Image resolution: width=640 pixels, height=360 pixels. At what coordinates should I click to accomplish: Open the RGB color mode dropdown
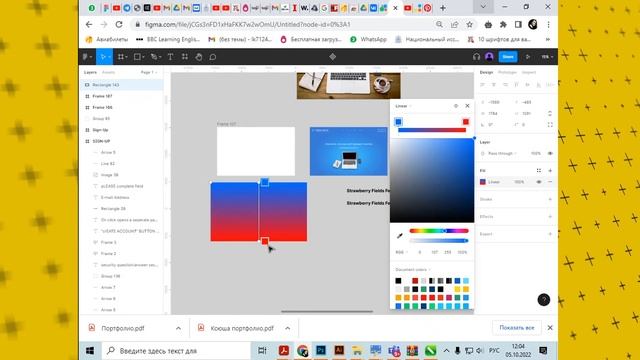coord(402,252)
